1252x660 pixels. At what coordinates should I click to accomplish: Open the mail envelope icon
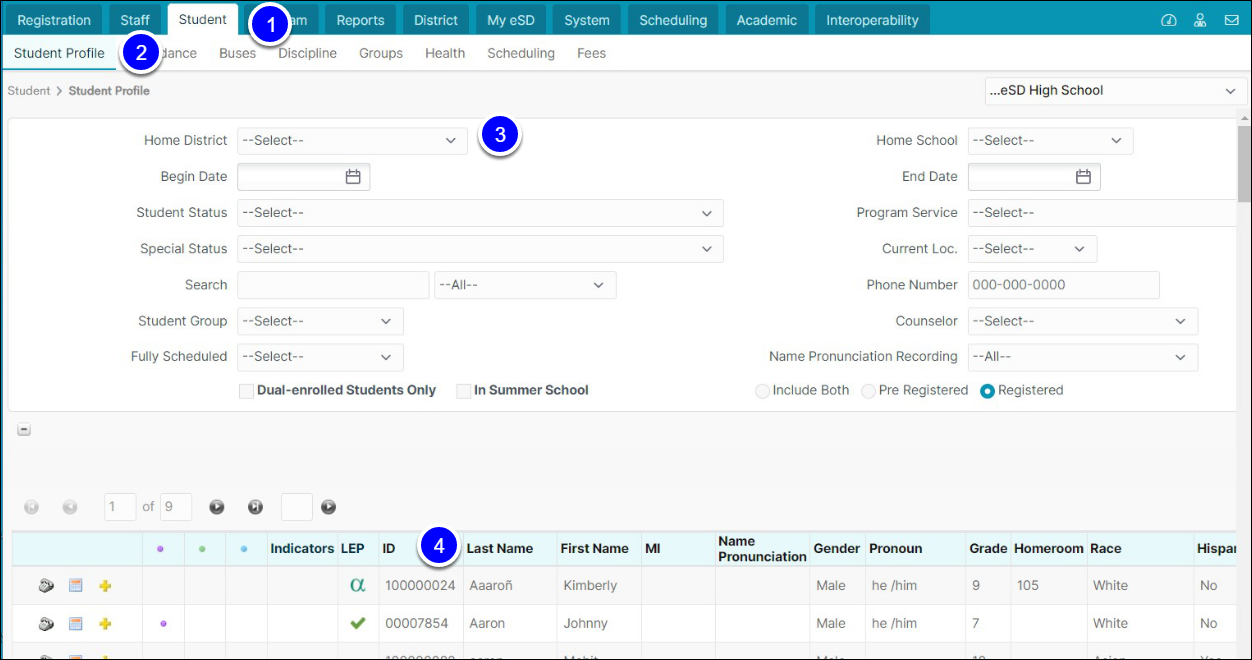coord(1231,20)
